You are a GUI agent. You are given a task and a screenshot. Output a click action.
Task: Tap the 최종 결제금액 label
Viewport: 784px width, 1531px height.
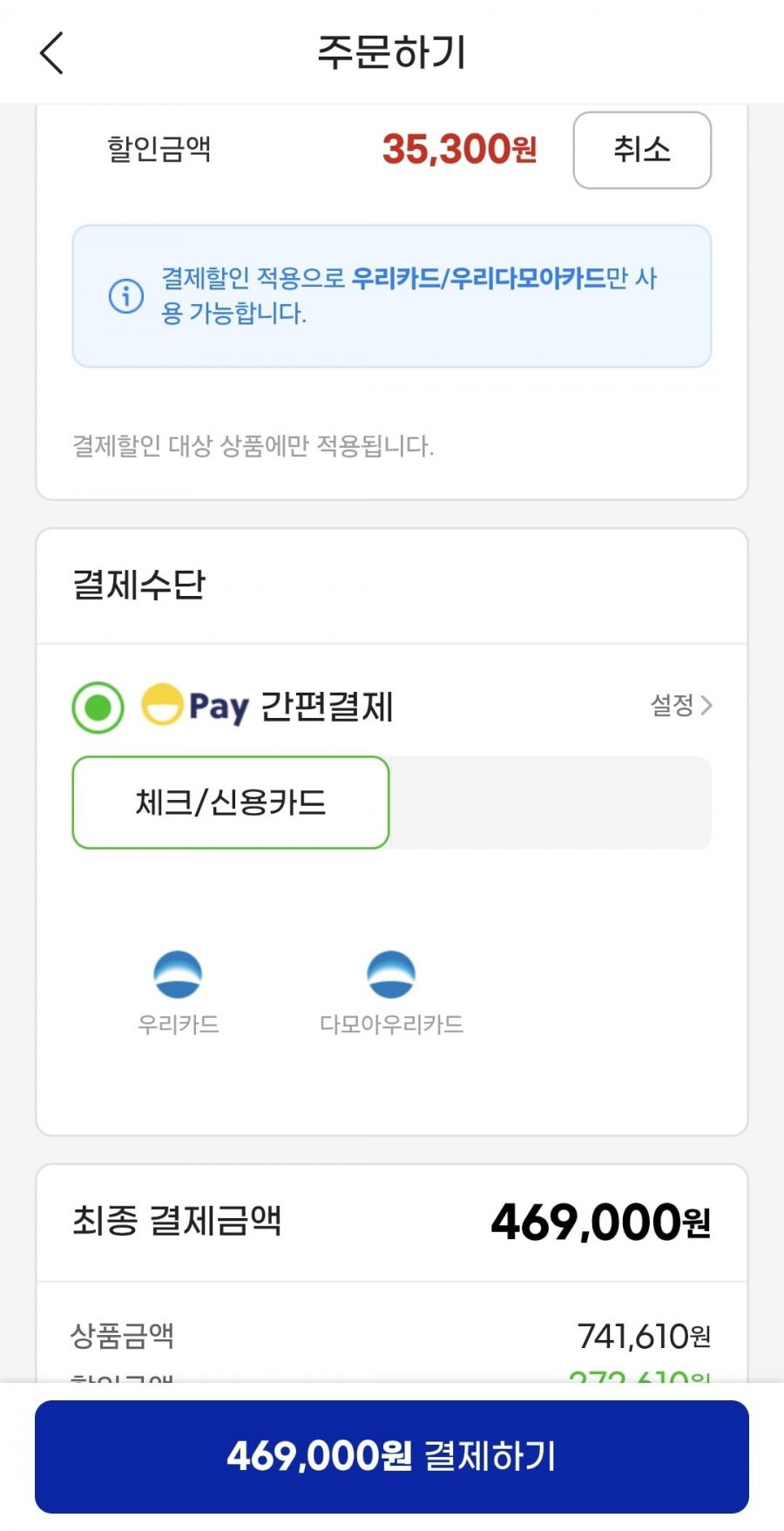tap(177, 1220)
